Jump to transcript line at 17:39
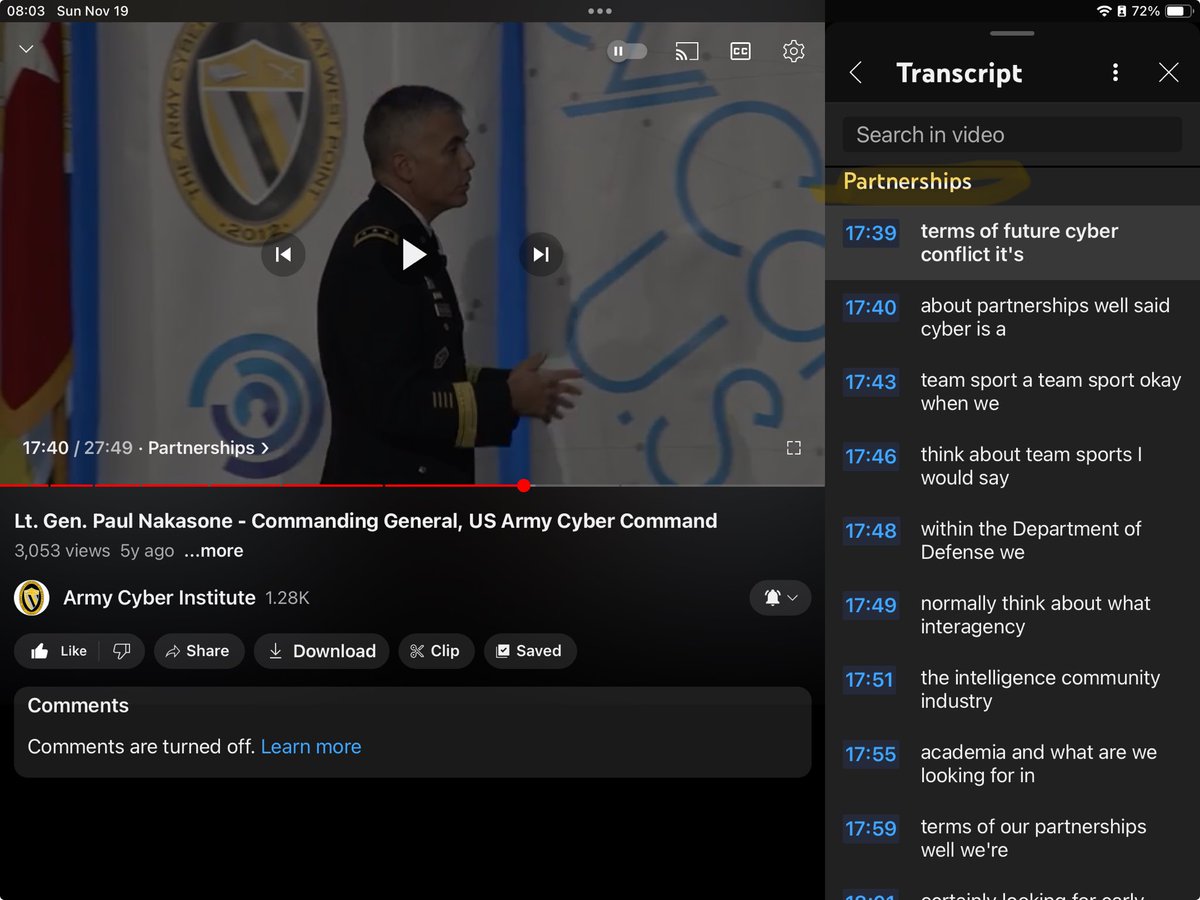 click(x=1012, y=243)
